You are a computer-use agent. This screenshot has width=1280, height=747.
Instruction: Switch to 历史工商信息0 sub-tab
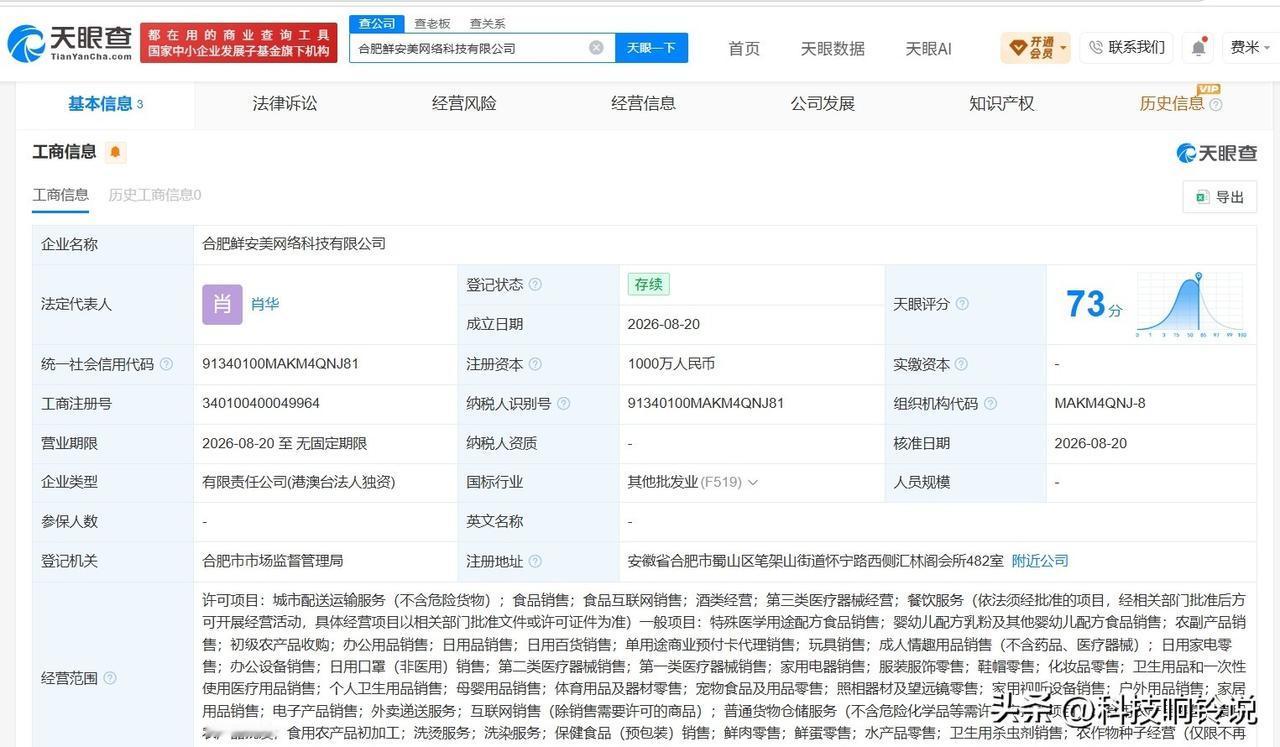(155, 196)
